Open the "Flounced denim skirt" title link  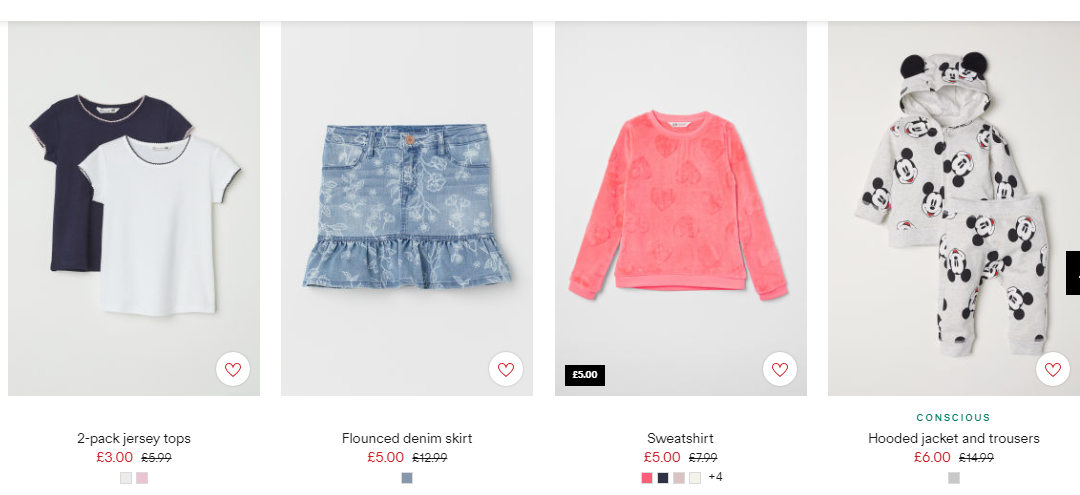click(407, 439)
